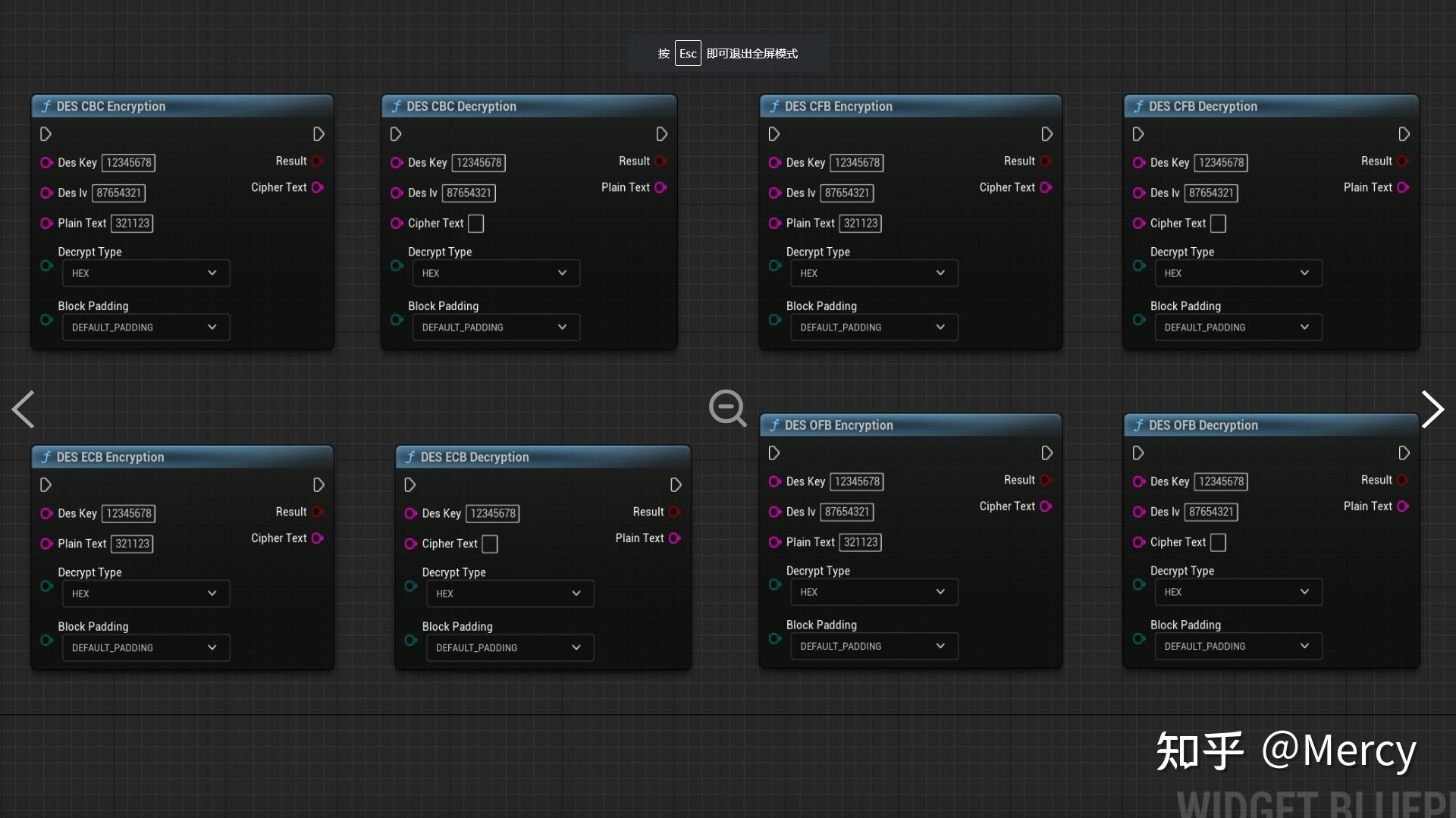Screen dimensions: 1456x818
Task: Click the exec output arrow on DES OFB Decryption
Action: coord(1403,453)
